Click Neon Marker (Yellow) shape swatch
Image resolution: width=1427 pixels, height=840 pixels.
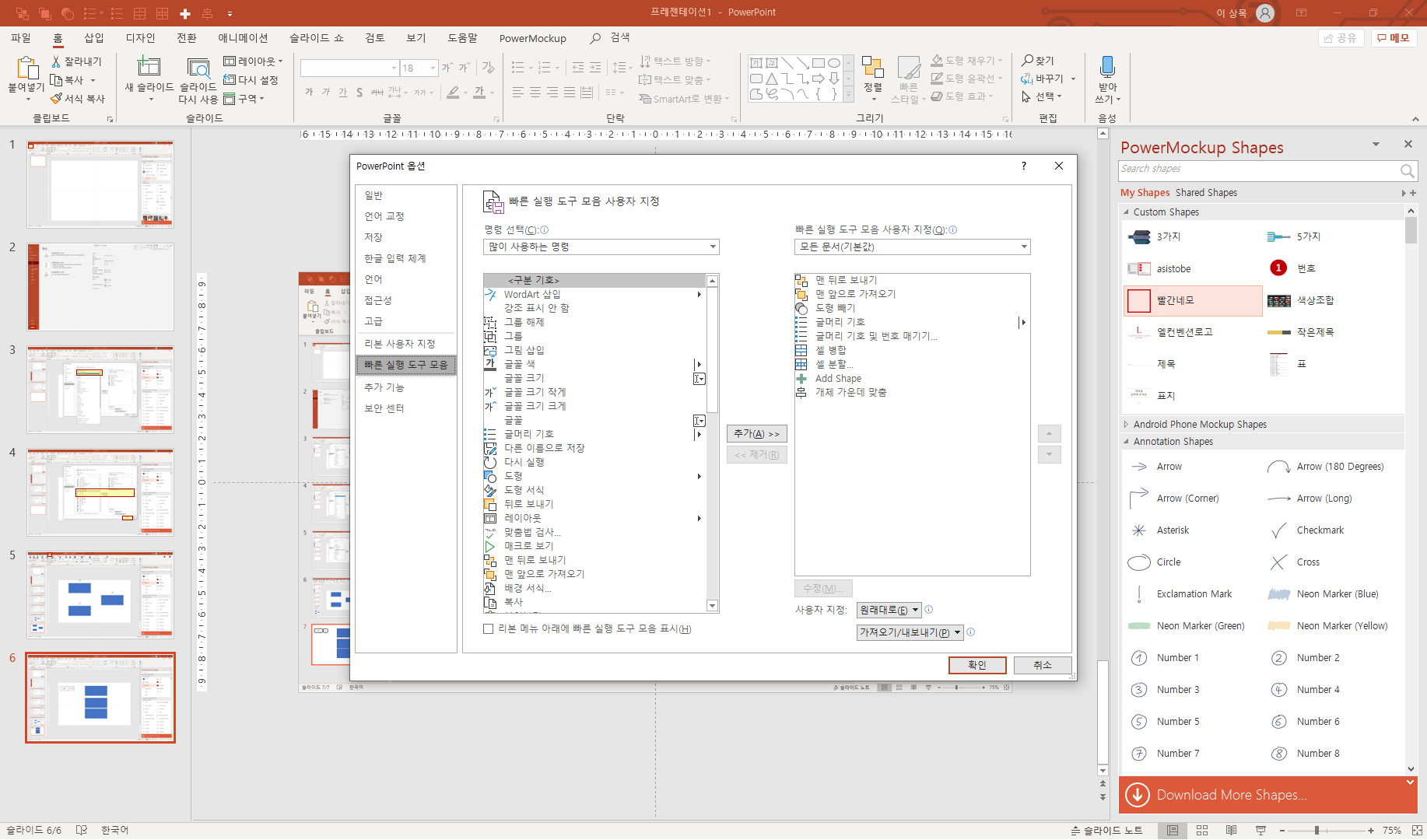tap(1278, 626)
